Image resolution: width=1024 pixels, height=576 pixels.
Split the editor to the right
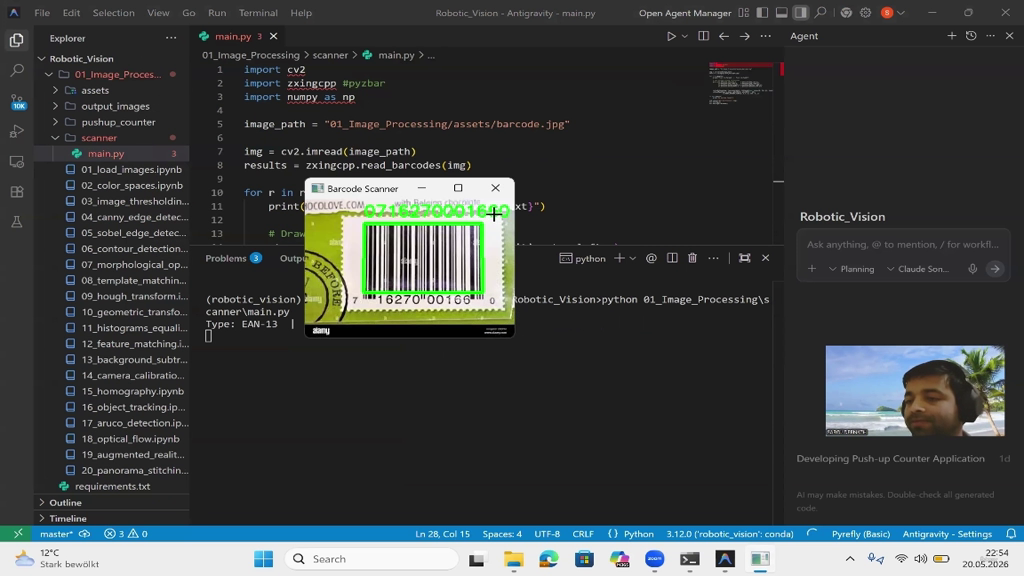coord(703,37)
